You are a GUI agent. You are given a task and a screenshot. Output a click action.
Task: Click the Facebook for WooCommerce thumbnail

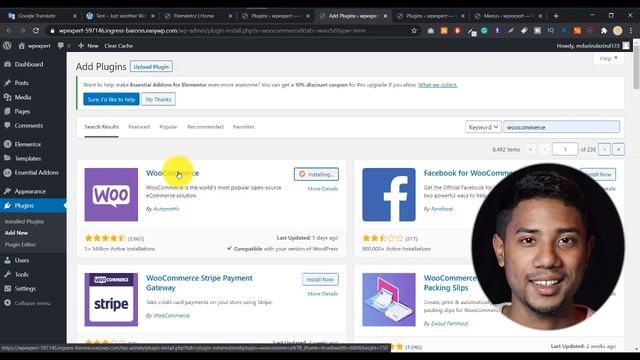click(x=389, y=195)
